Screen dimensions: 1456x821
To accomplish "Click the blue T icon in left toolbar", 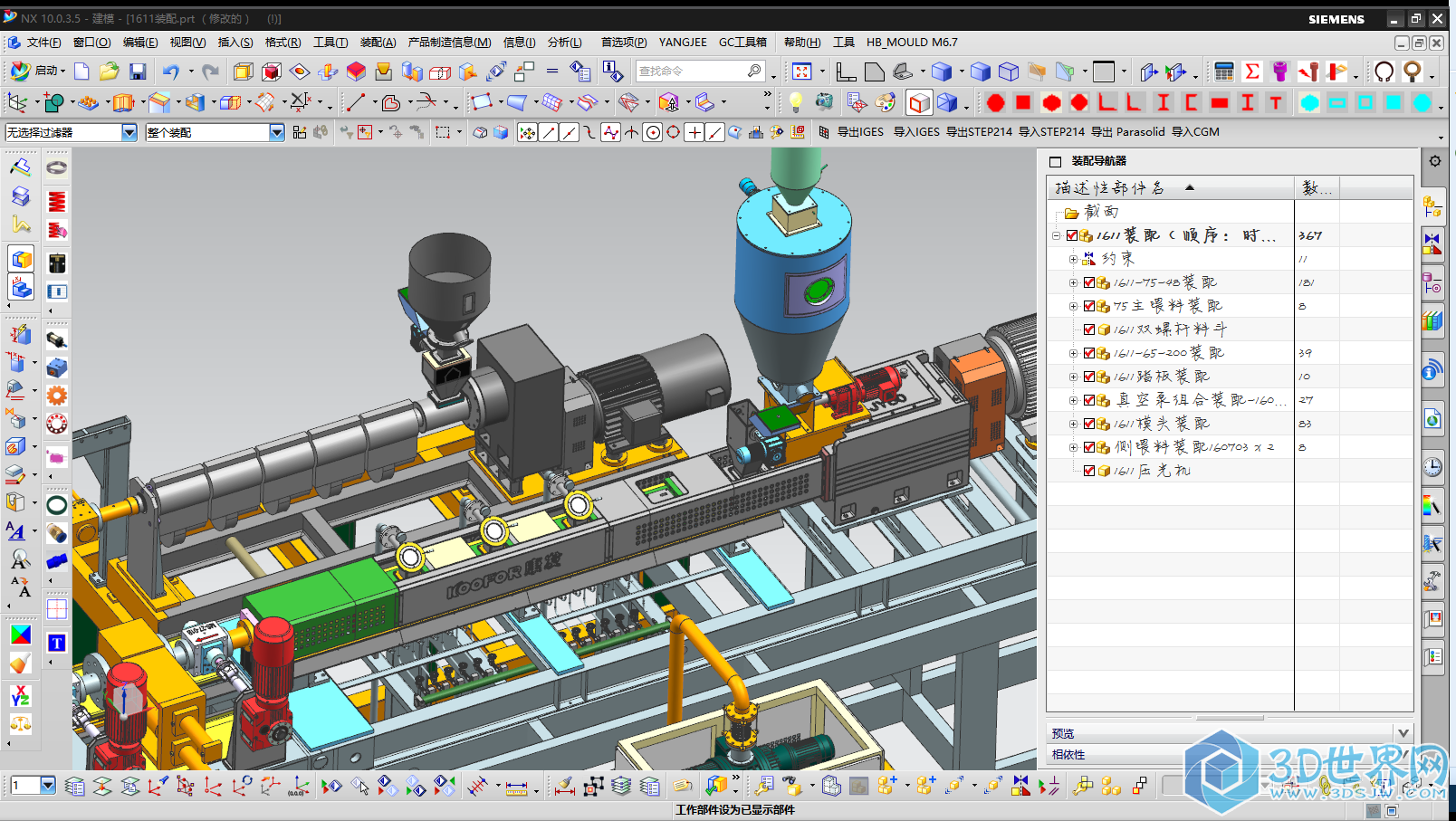I will [57, 644].
